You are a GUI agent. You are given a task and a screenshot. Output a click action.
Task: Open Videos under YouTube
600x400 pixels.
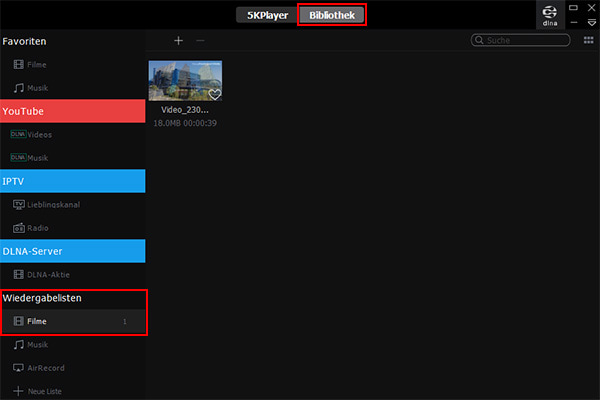click(73, 135)
